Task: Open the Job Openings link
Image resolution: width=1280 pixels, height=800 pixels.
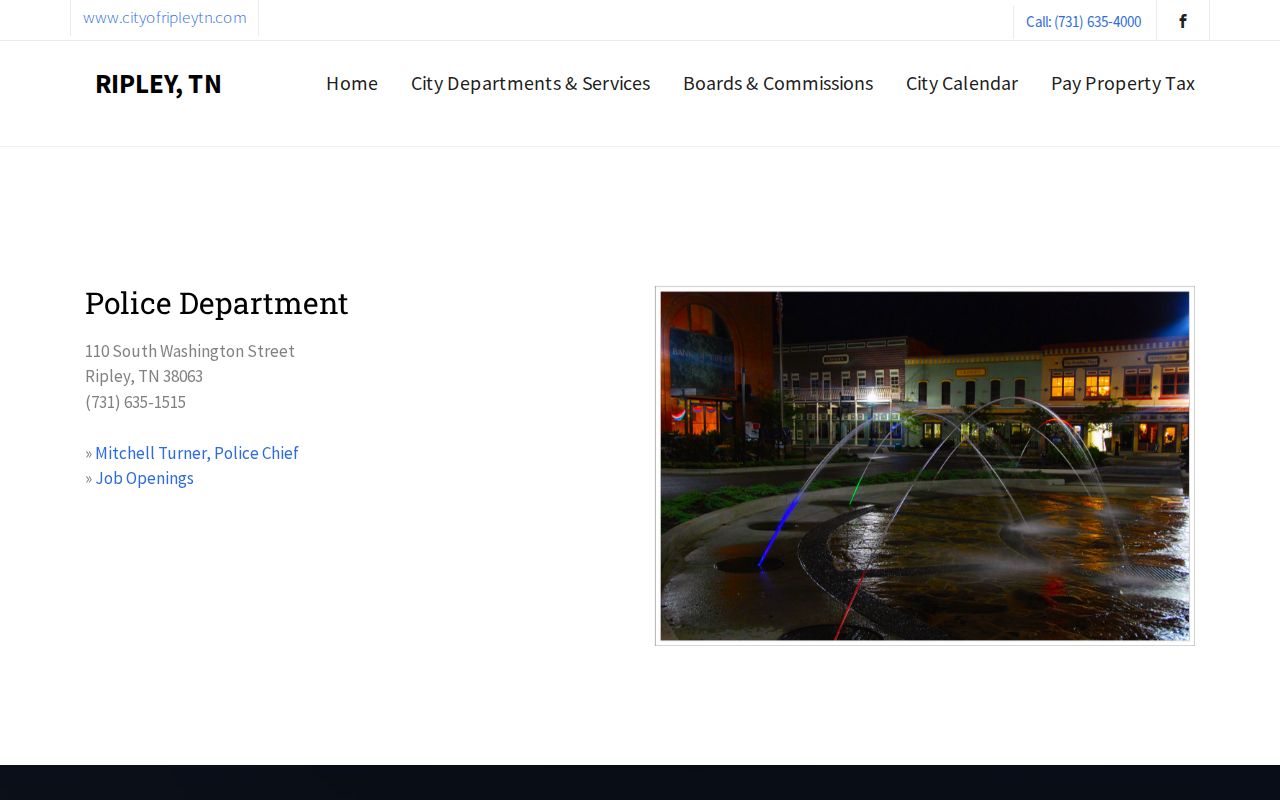Action: tap(145, 478)
